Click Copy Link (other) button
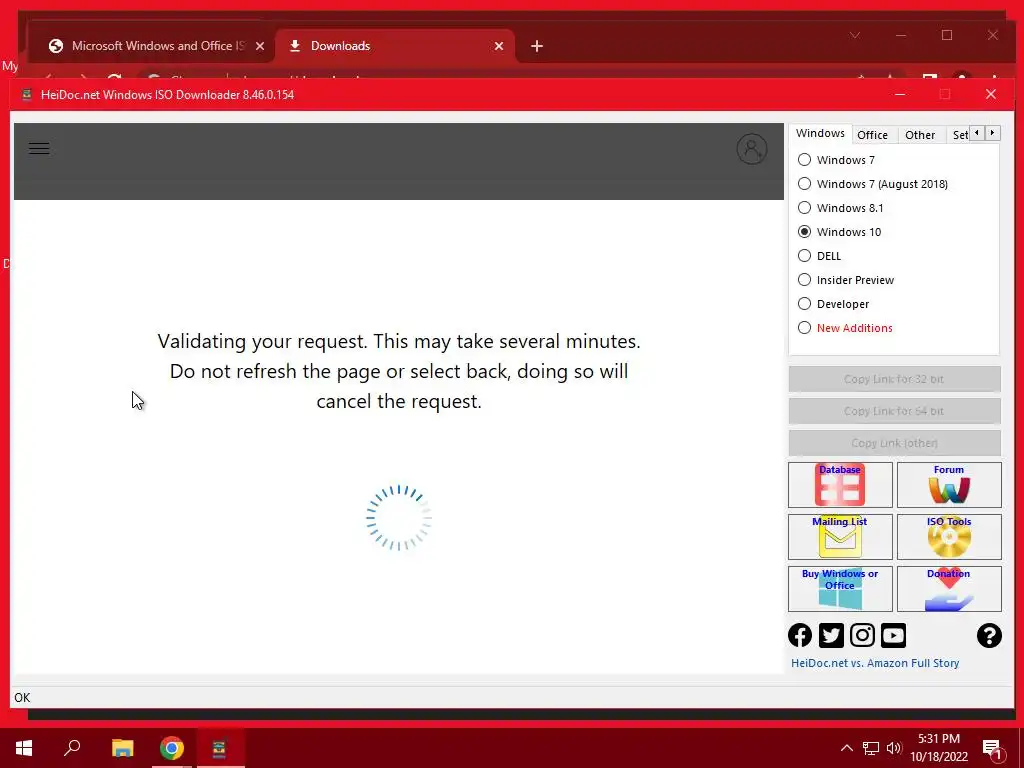The width and height of the screenshot is (1024, 768). coord(894,443)
